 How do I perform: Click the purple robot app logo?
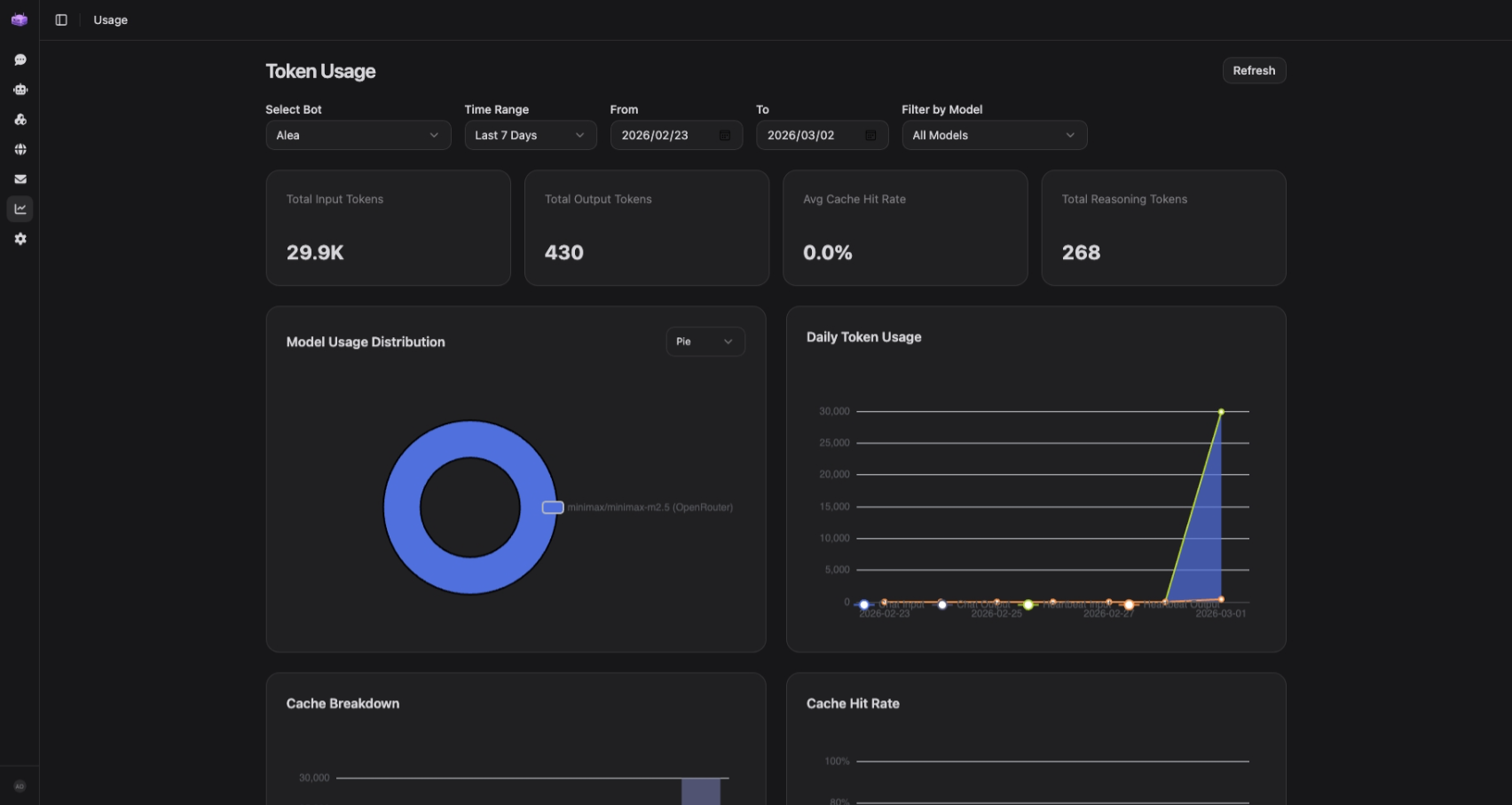point(20,20)
